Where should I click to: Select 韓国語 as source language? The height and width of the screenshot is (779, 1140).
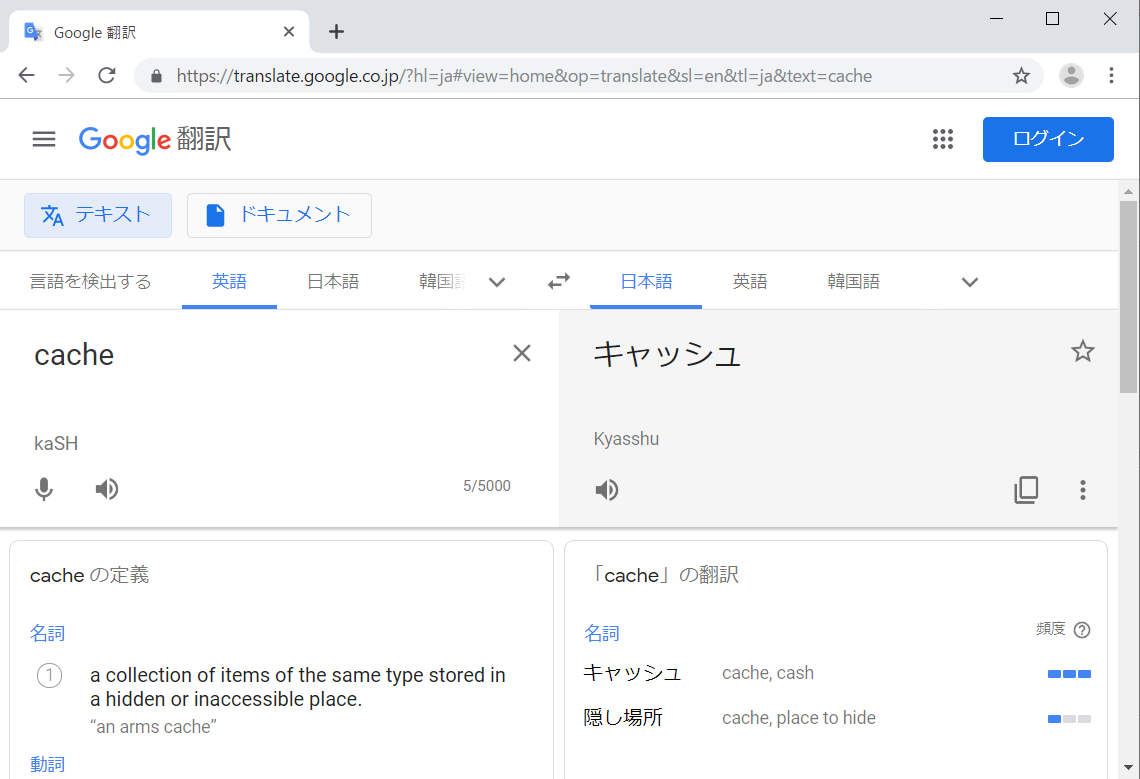point(442,281)
